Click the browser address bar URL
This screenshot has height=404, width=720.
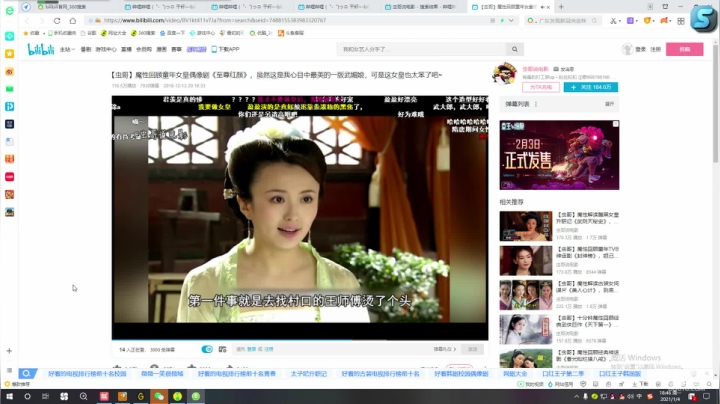[215, 21]
